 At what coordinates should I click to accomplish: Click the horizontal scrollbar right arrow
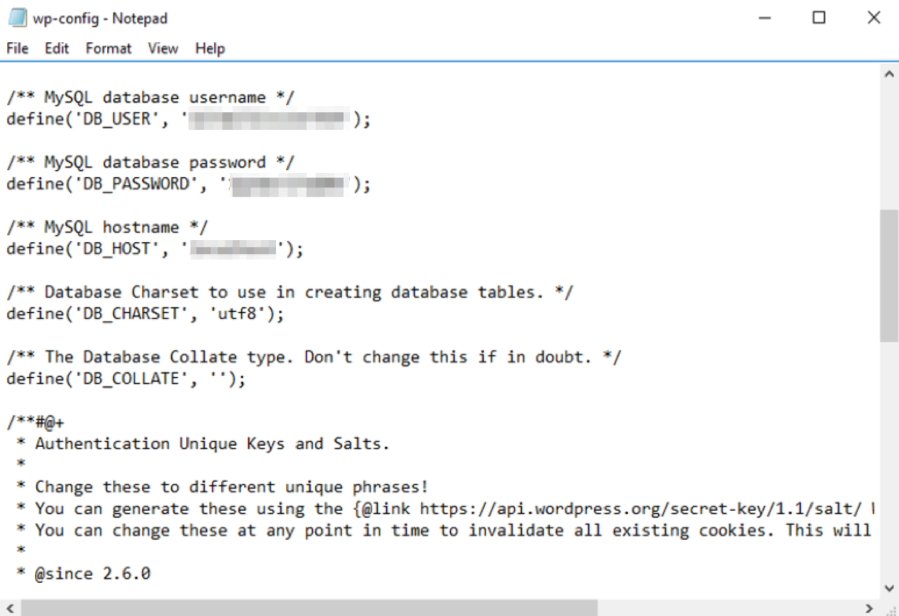click(869, 608)
